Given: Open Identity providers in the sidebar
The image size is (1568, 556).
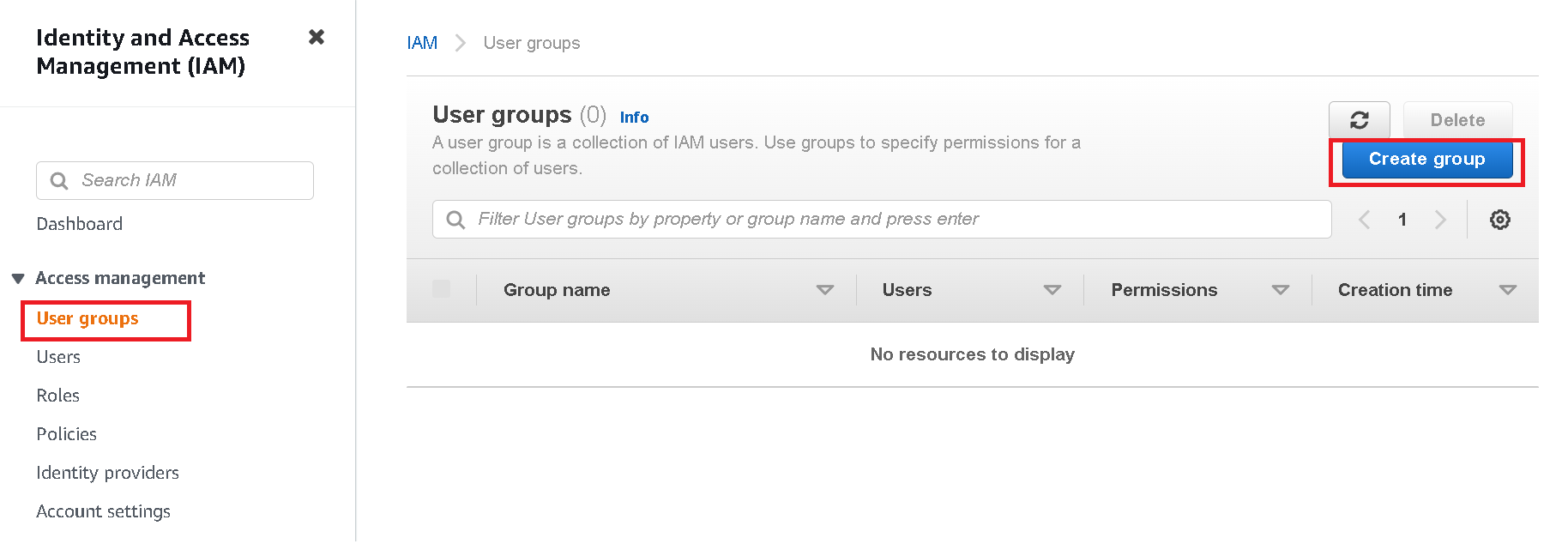Looking at the screenshot, I should (x=107, y=473).
